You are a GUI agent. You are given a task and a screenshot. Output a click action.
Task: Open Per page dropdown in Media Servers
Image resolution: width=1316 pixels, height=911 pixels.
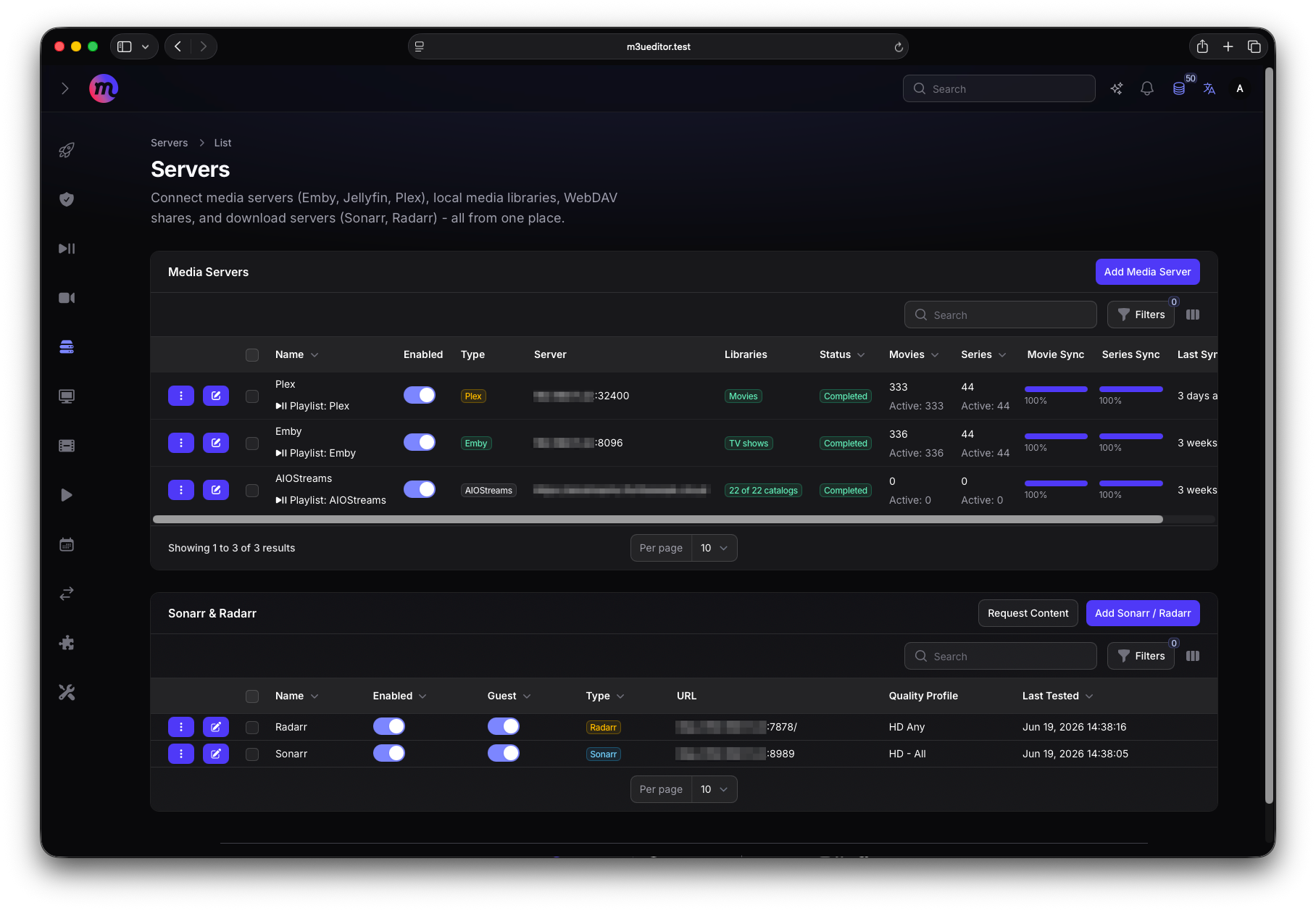click(715, 548)
